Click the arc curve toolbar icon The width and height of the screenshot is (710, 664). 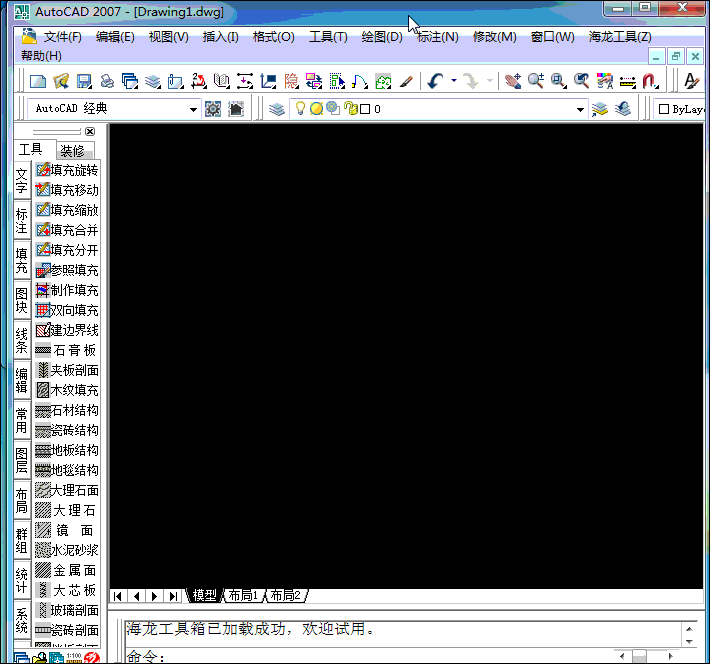coord(360,82)
